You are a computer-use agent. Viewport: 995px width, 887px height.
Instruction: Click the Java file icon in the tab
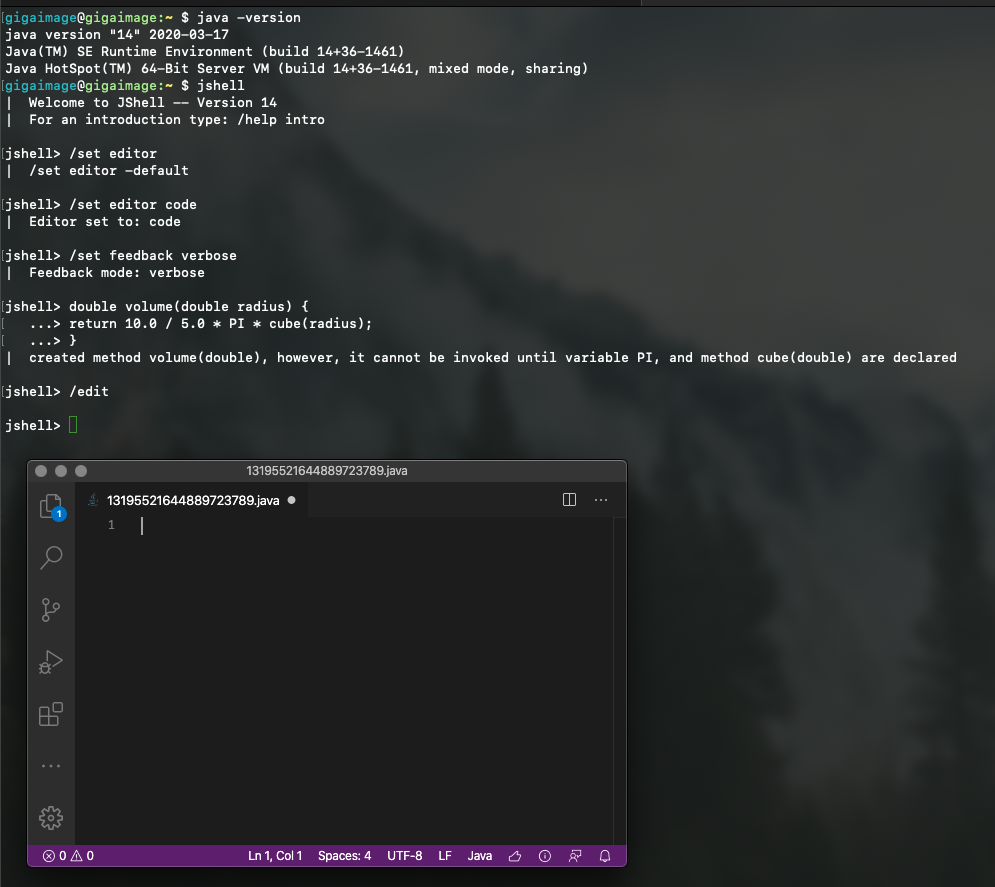click(x=93, y=499)
